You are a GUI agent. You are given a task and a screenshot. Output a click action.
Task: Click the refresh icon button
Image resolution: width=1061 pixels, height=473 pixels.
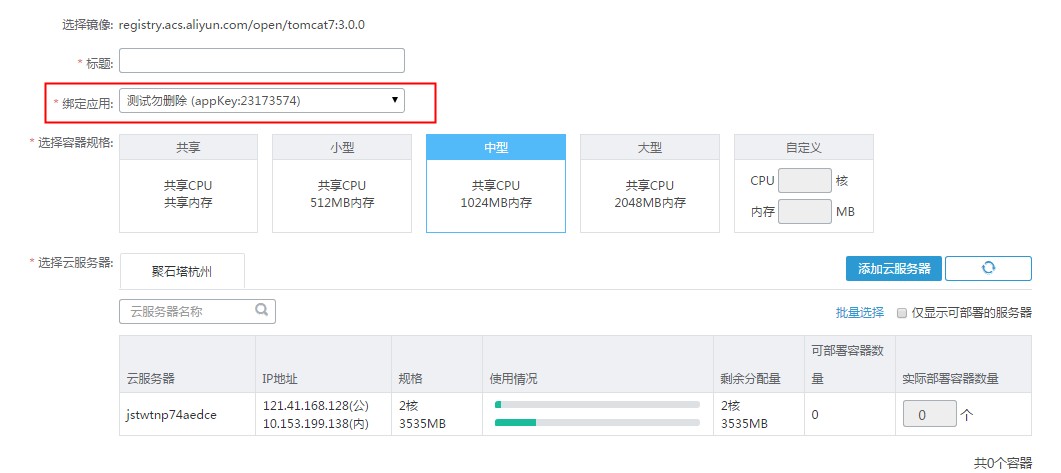coord(988,268)
